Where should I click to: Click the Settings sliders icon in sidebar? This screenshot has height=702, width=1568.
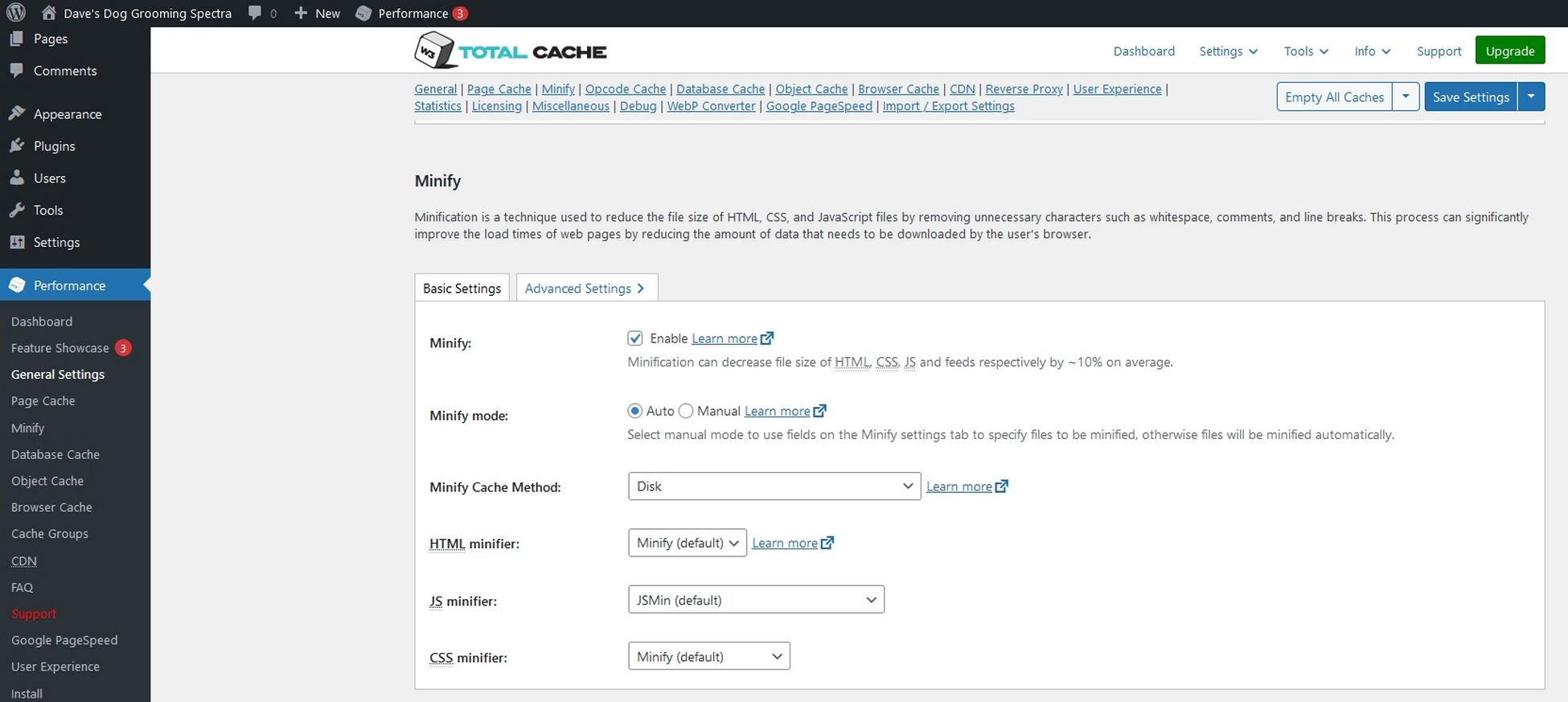[x=17, y=242]
